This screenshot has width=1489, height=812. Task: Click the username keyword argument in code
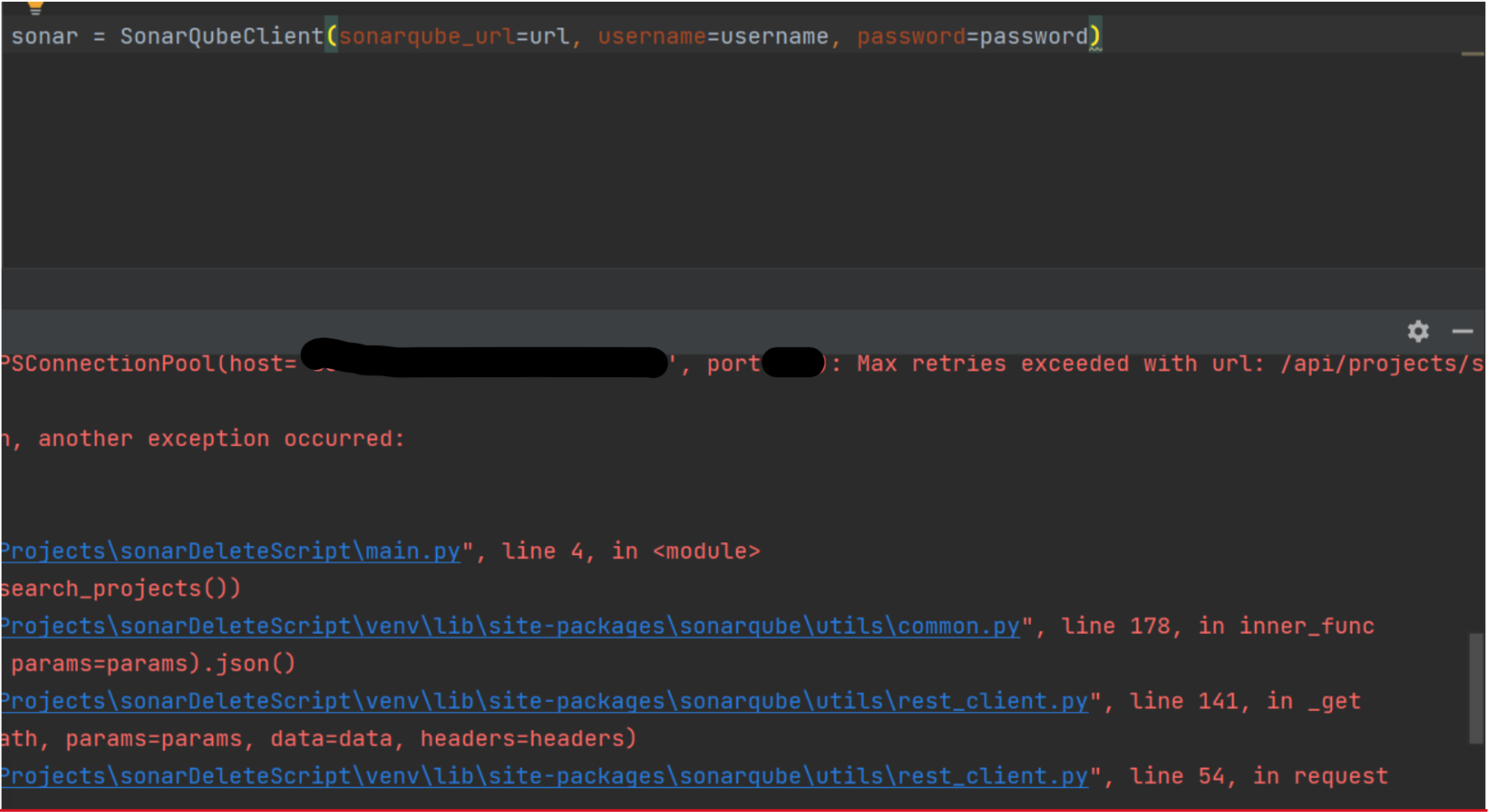pos(652,37)
